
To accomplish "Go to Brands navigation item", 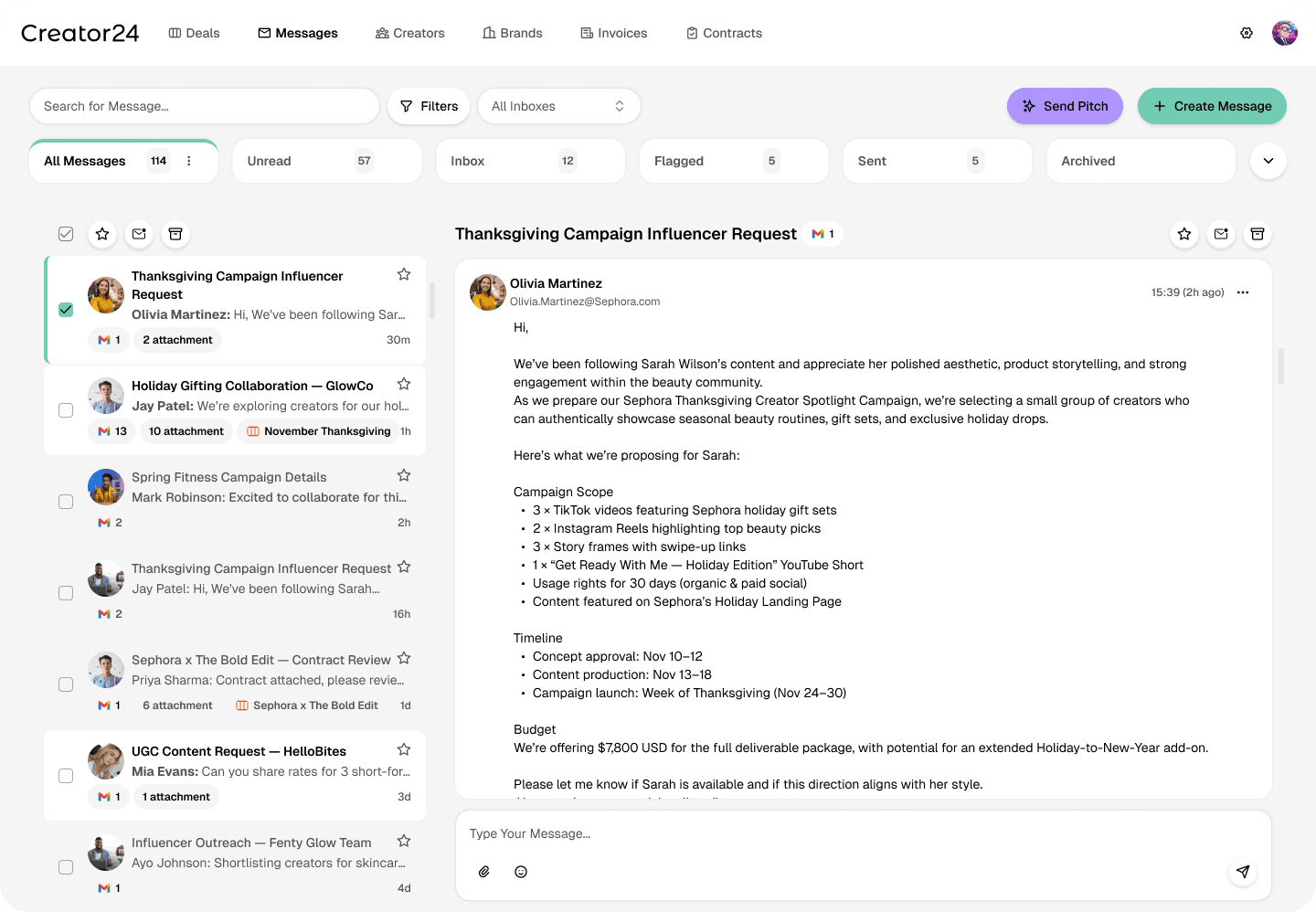I will point(513,33).
